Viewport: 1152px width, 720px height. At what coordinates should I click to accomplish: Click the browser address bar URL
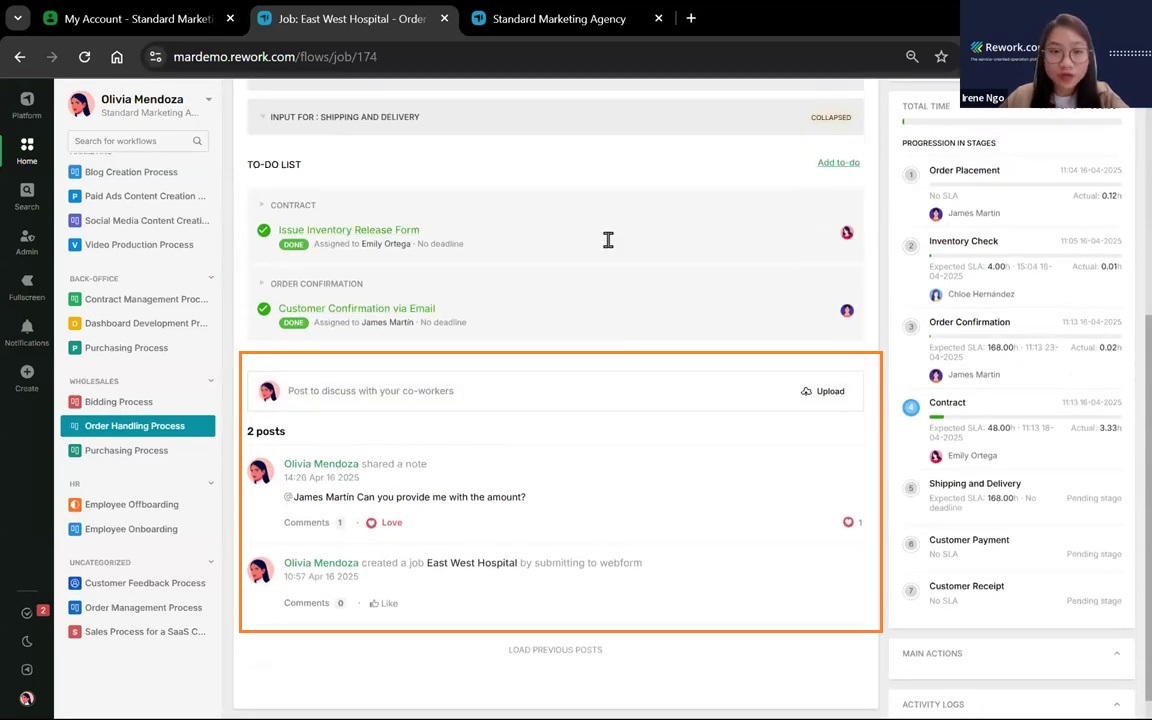coord(275,57)
